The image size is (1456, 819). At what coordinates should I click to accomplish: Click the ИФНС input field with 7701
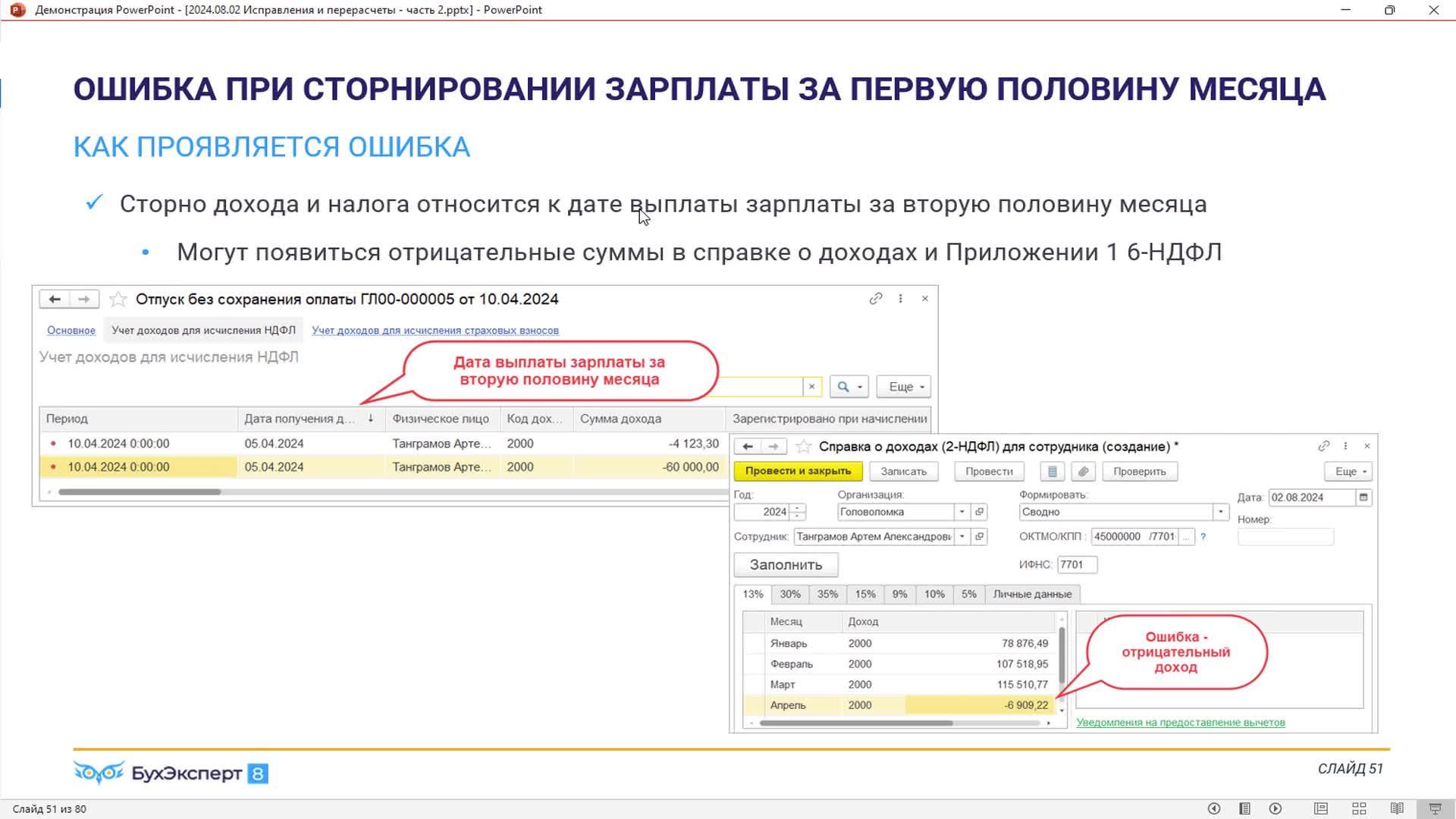(x=1076, y=564)
